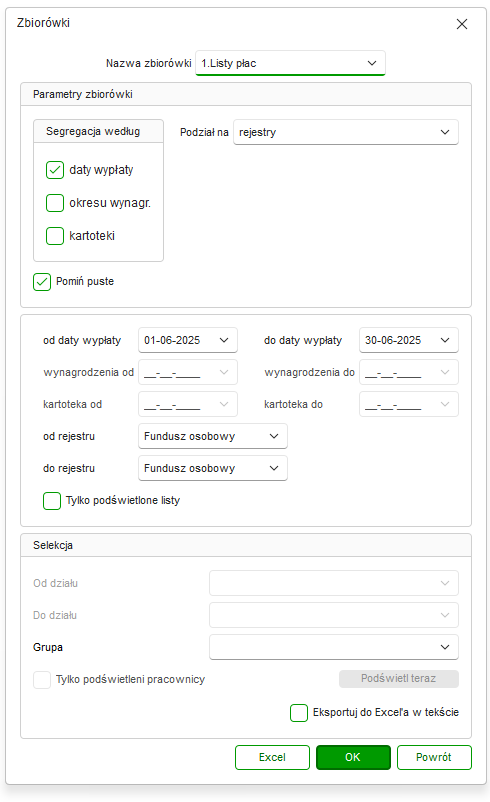Click the wynagrodzenia do date field
Screen dimensions: 490x802
[x=409, y=372]
